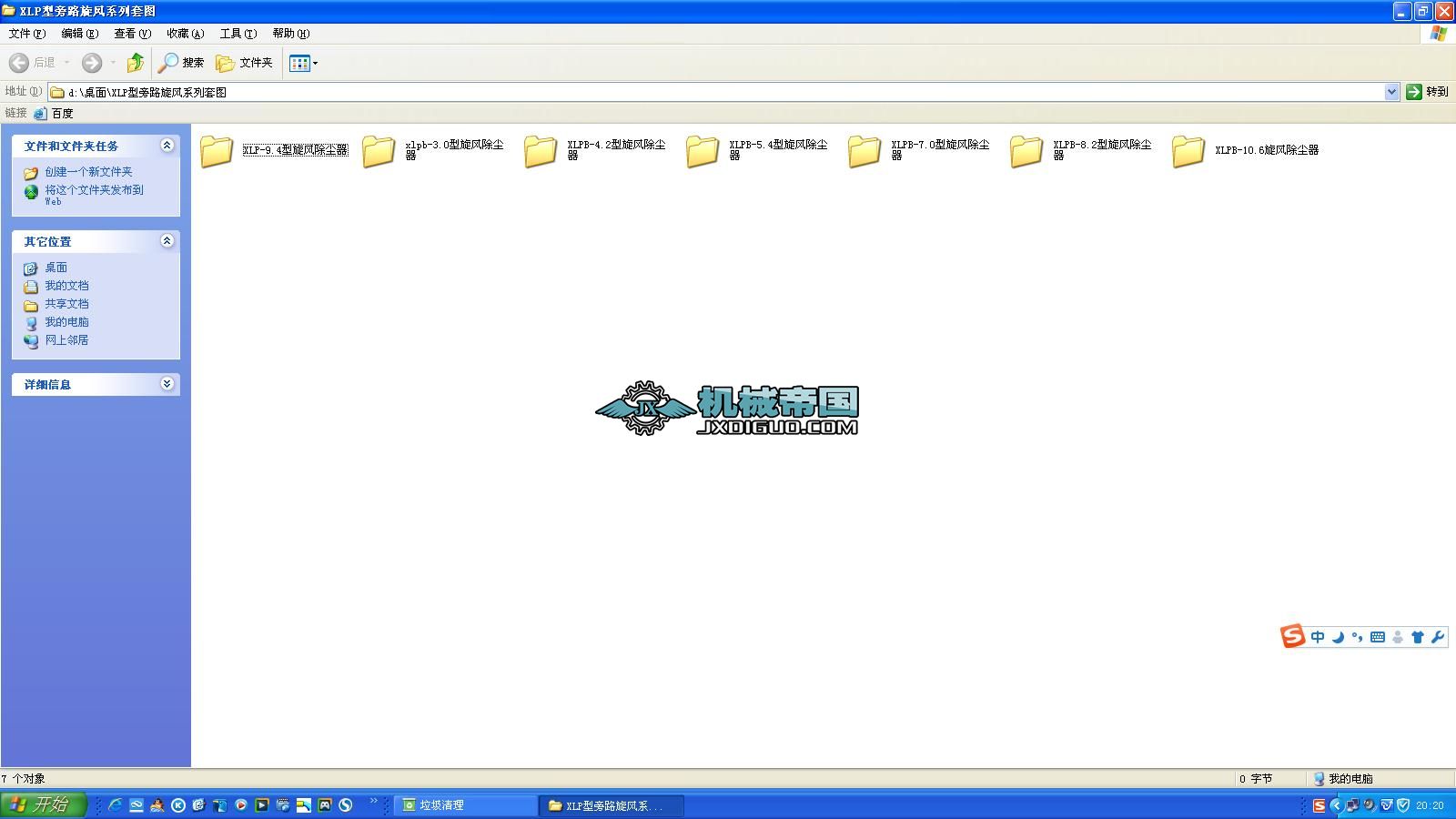Click 创建一个新文件夹 task link
Image resolution: width=1456 pixels, height=819 pixels.
(88, 172)
